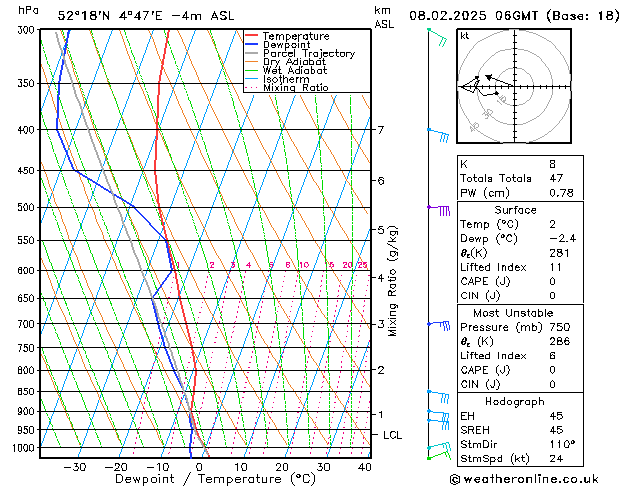This screenshot has width=629, height=486.
Task: Click the 'Mixing Ratio (g/kg)' vertical axis label
Action: pos(393,281)
